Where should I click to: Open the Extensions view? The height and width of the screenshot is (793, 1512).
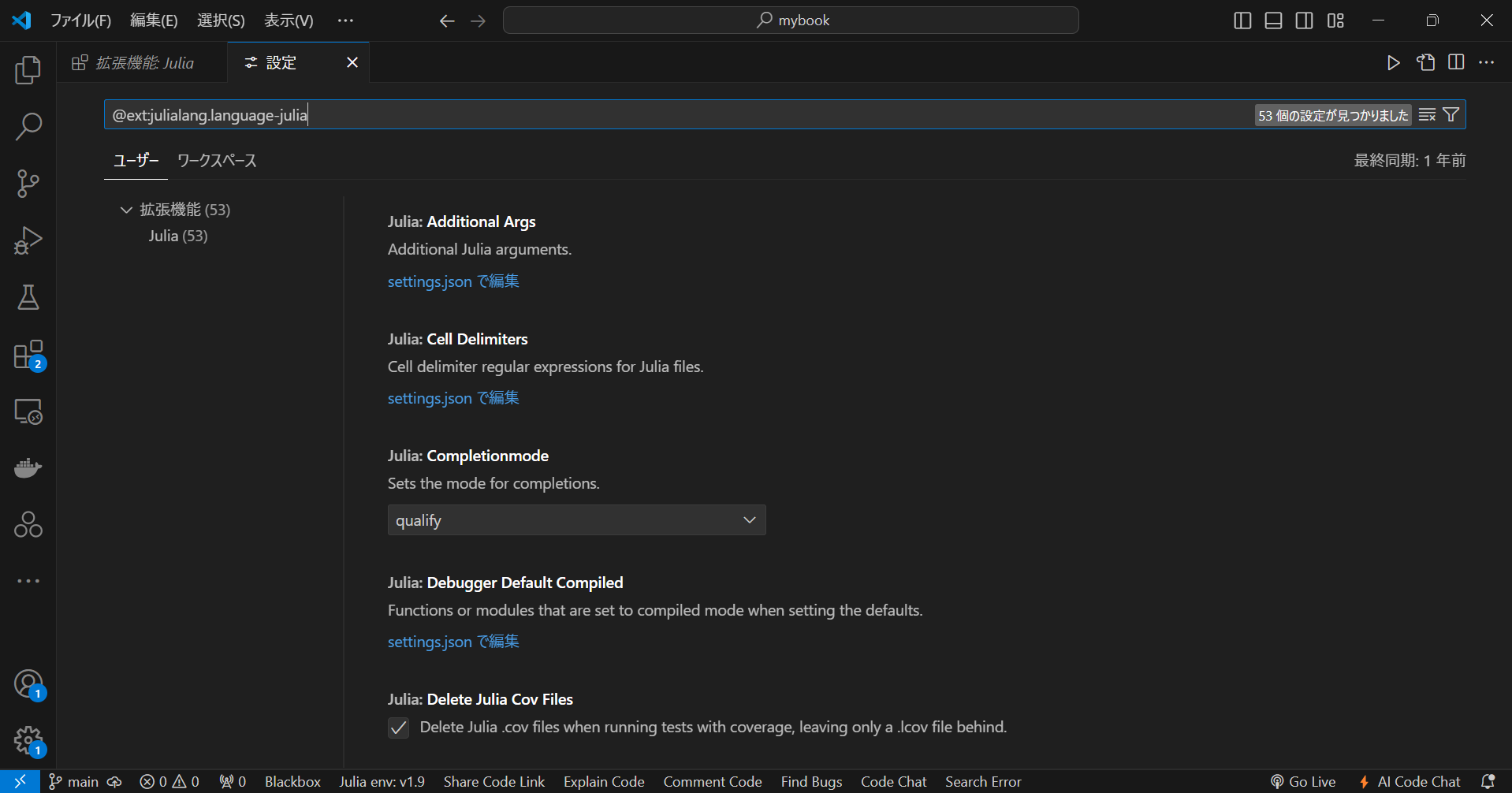(28, 354)
